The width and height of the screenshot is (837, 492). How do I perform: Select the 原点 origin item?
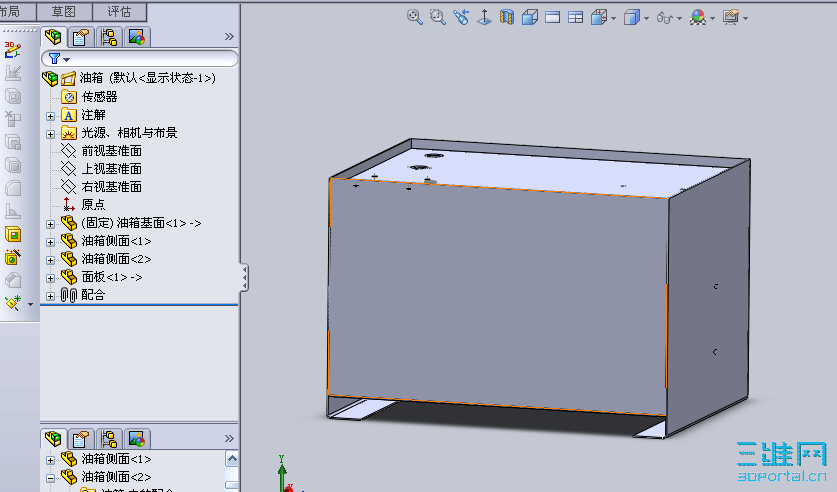pyautogui.click(x=93, y=204)
